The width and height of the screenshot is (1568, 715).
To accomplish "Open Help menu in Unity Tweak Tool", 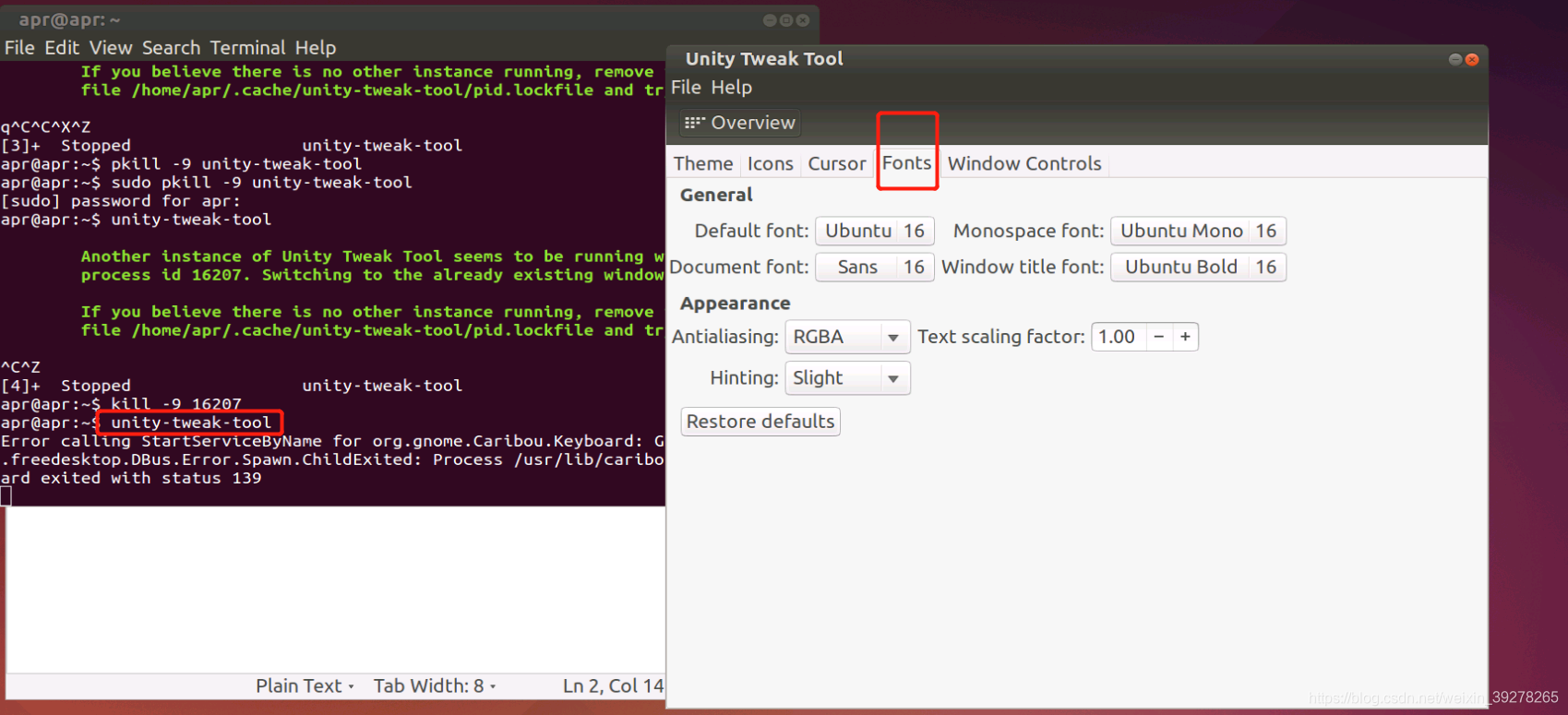I will (x=731, y=88).
